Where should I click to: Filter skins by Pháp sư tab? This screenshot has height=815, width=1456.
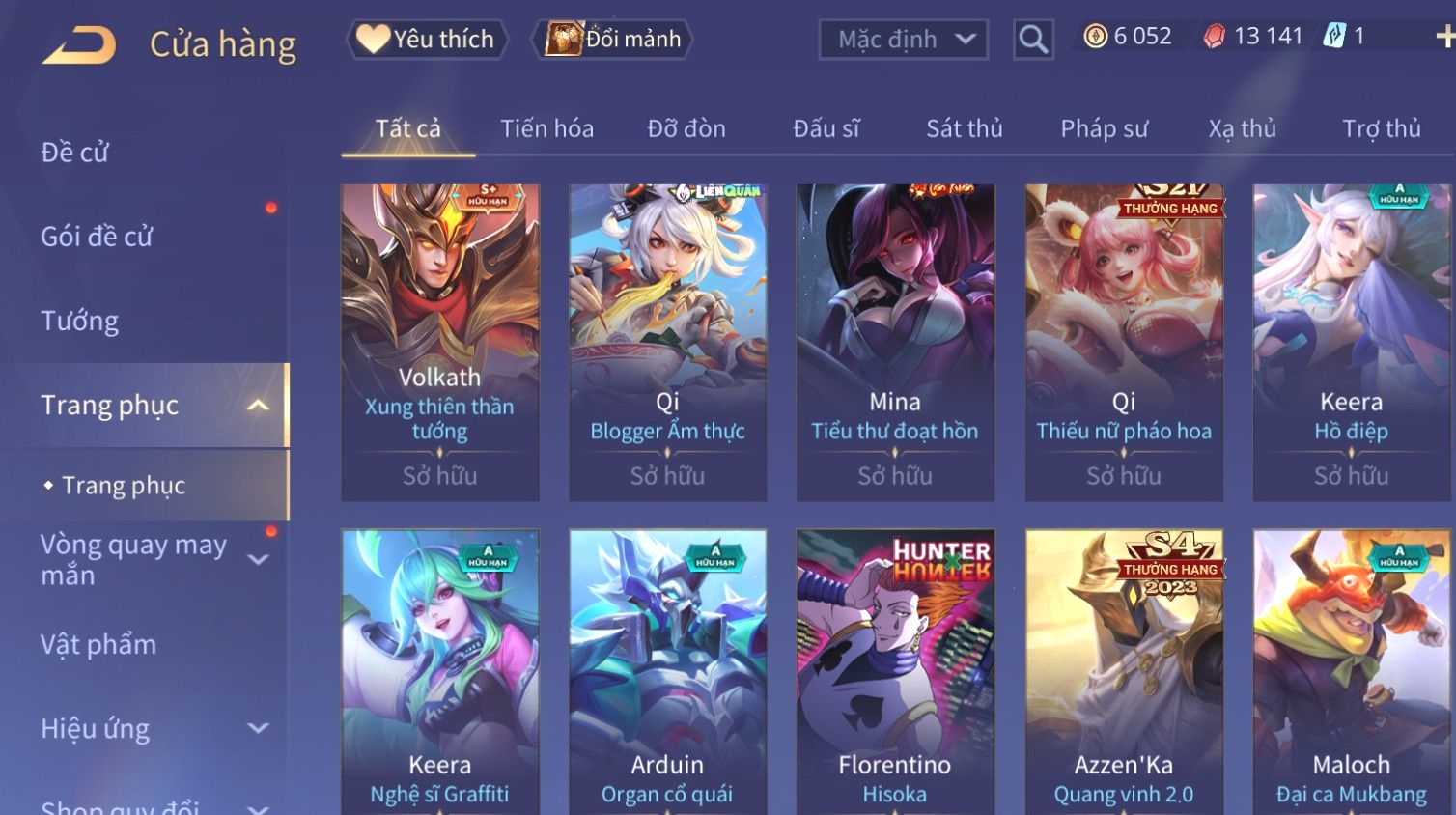(x=1104, y=128)
